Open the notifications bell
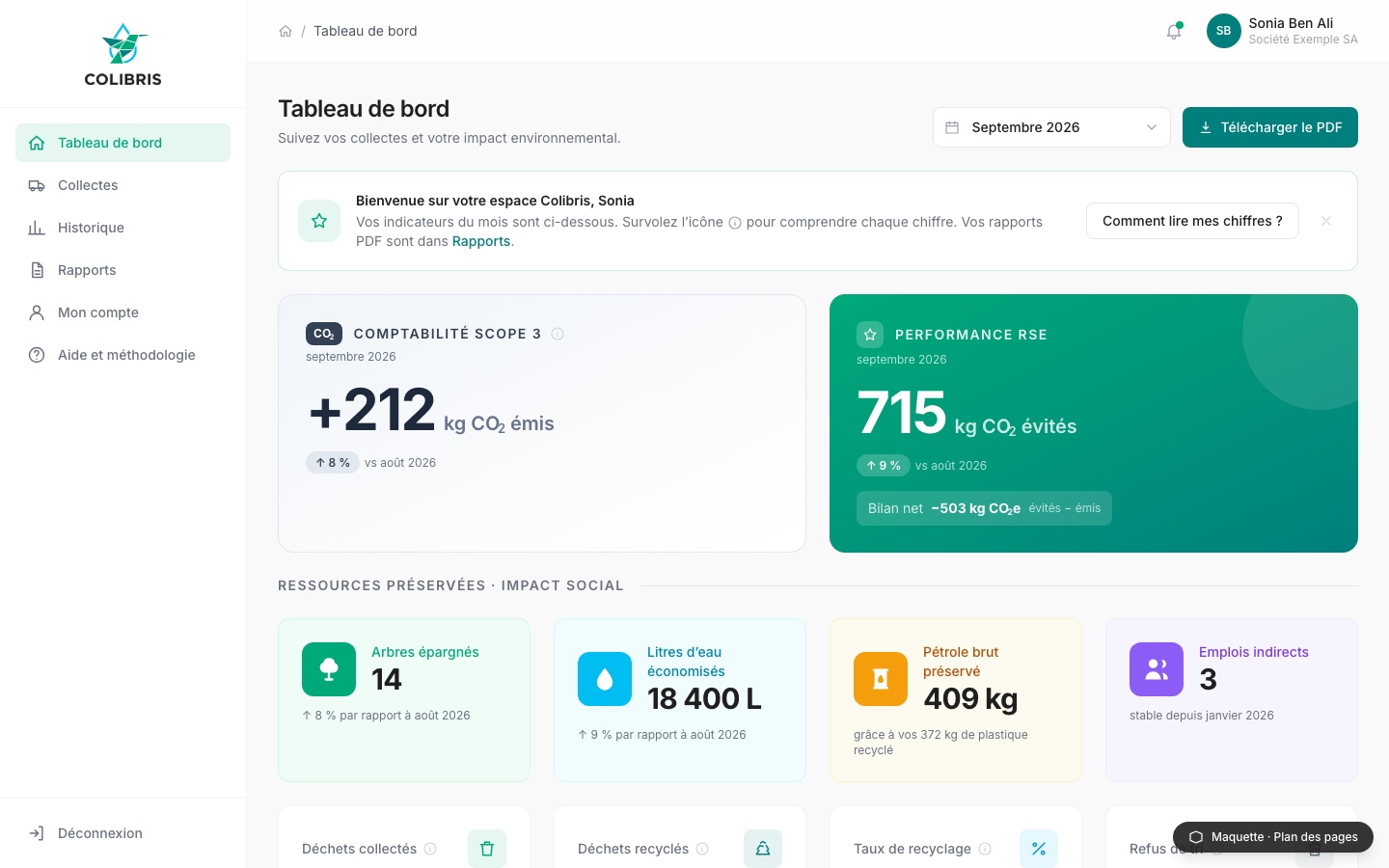The image size is (1389, 868). point(1174,31)
